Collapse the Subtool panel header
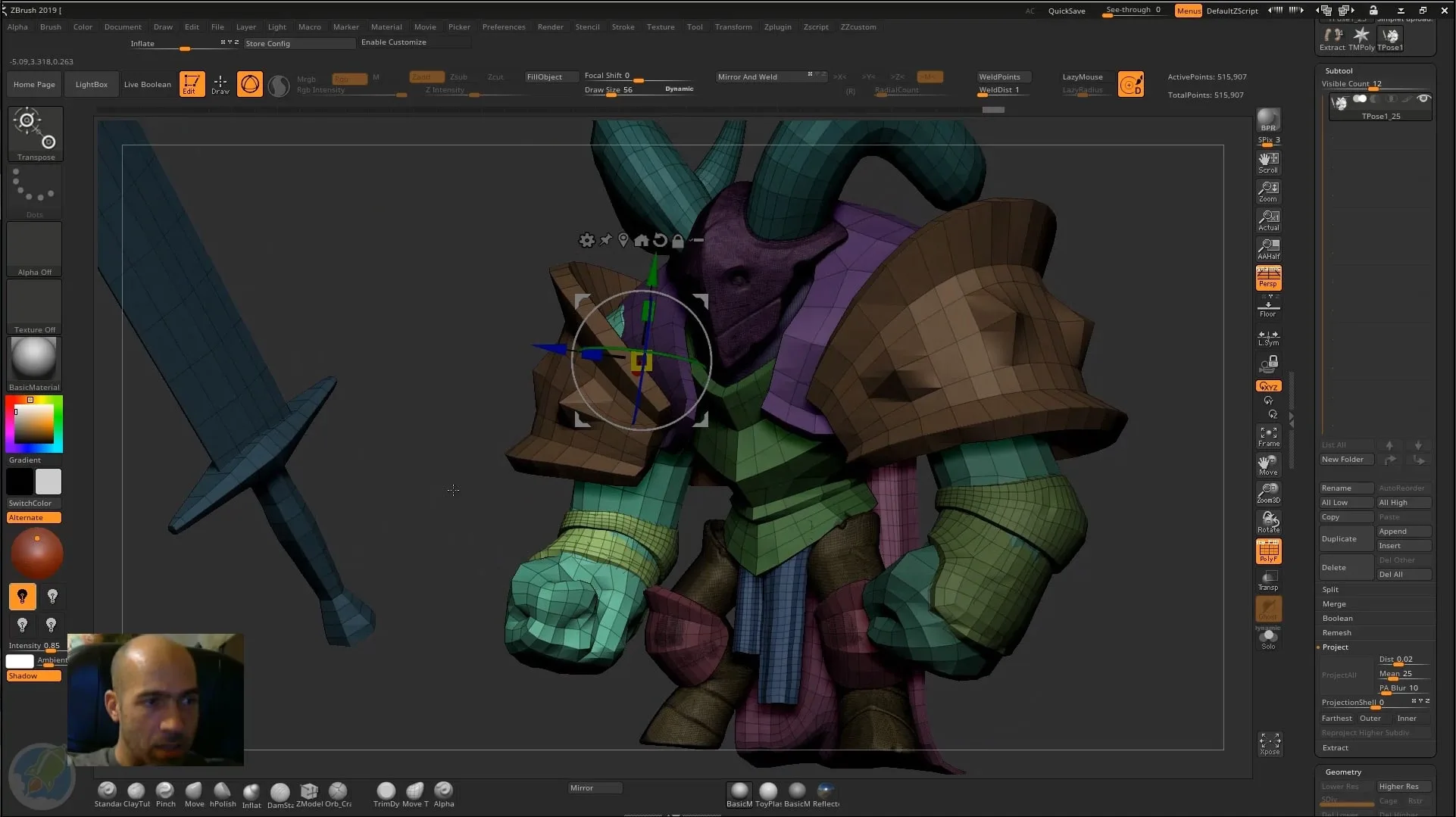1456x817 pixels. 1338,70
